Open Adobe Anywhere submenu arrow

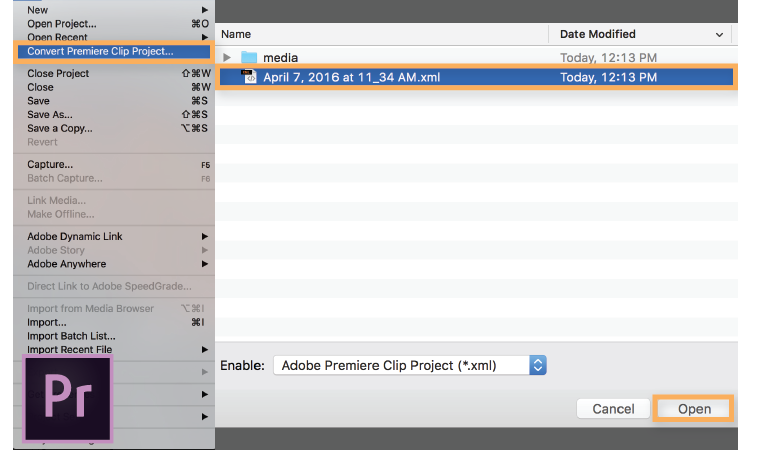(205, 264)
